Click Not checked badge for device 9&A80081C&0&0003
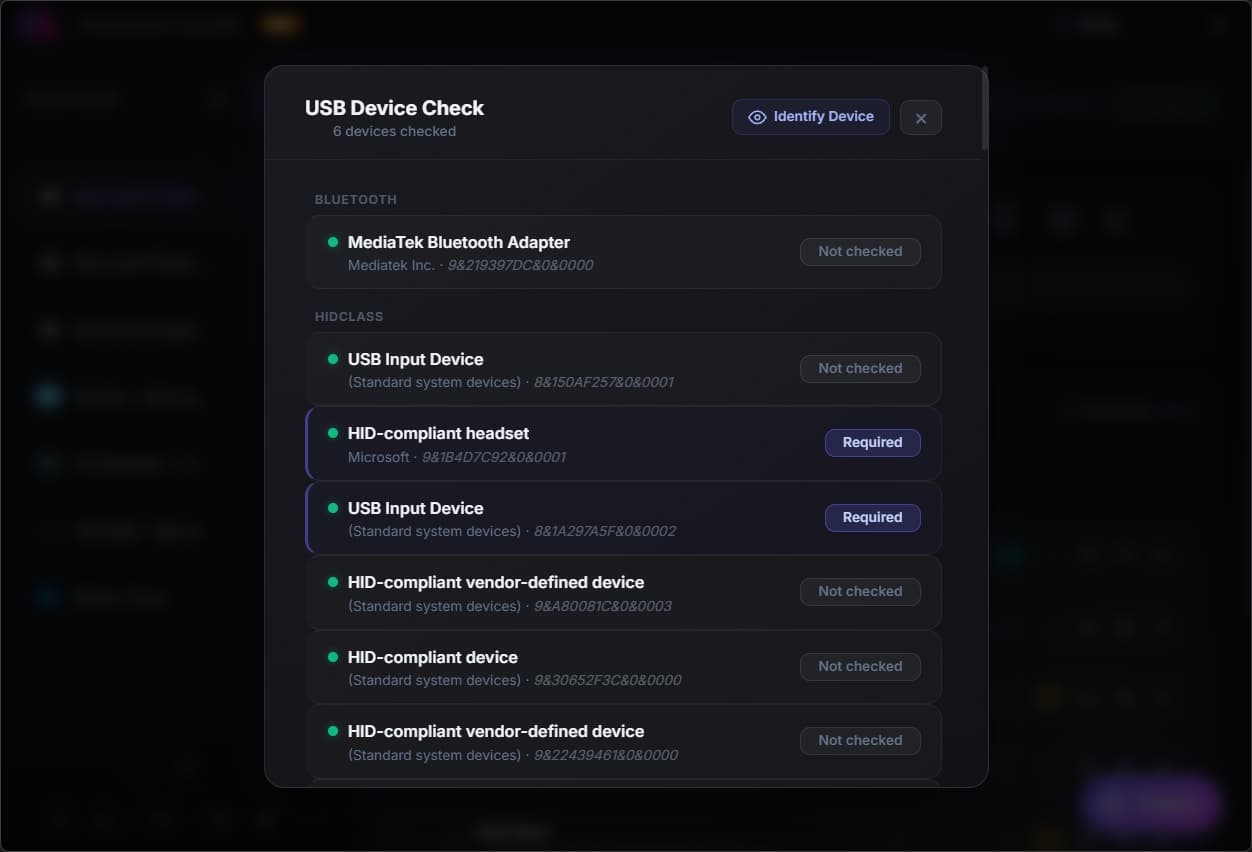 coord(860,592)
